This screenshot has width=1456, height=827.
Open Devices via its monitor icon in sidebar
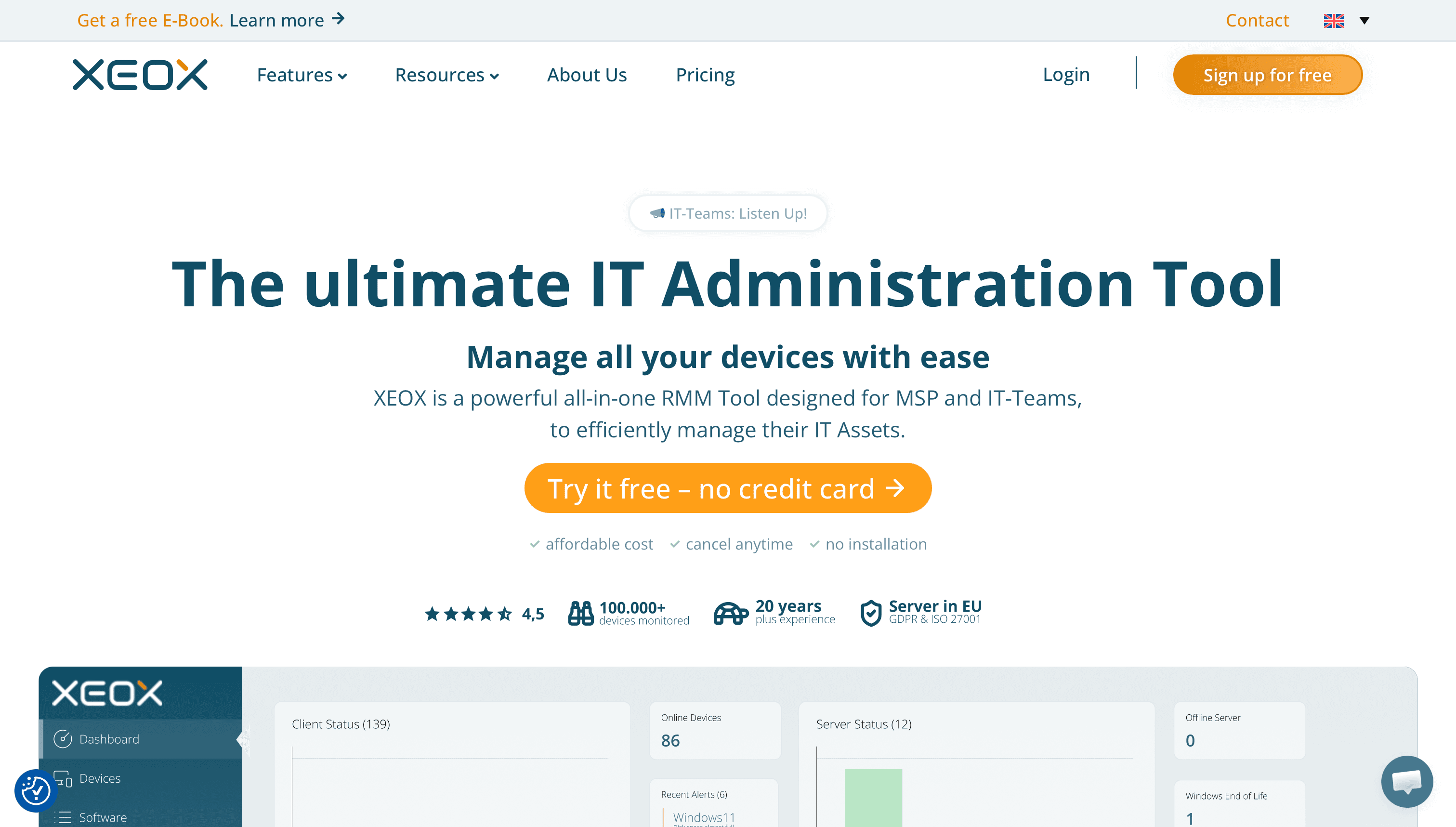[63, 778]
